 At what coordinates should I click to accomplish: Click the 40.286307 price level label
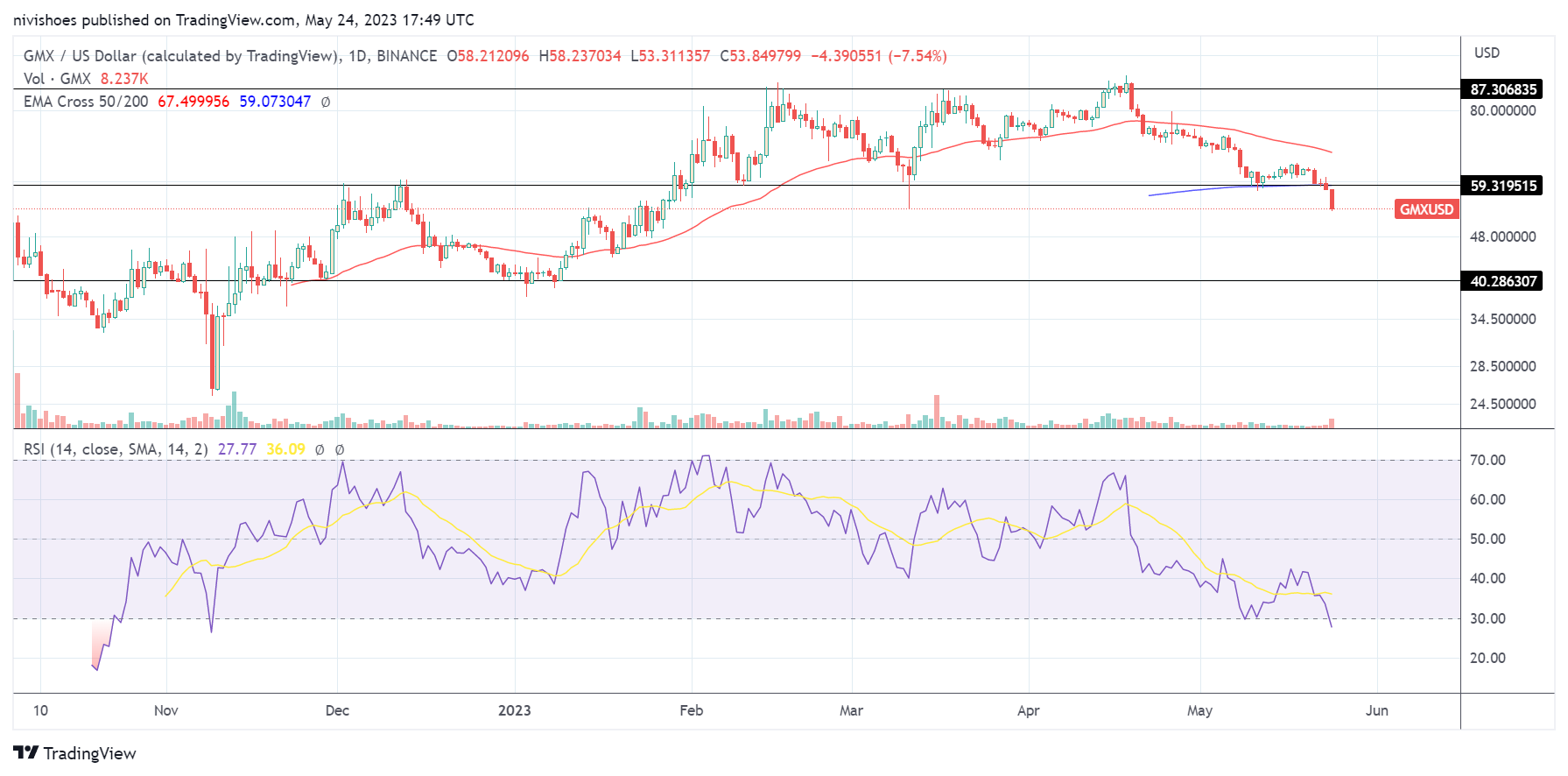[1502, 281]
